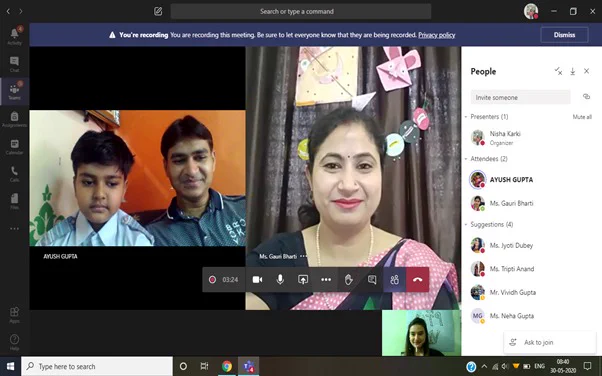Show the meeting conversation panel
The width and height of the screenshot is (602, 376).
(372, 280)
